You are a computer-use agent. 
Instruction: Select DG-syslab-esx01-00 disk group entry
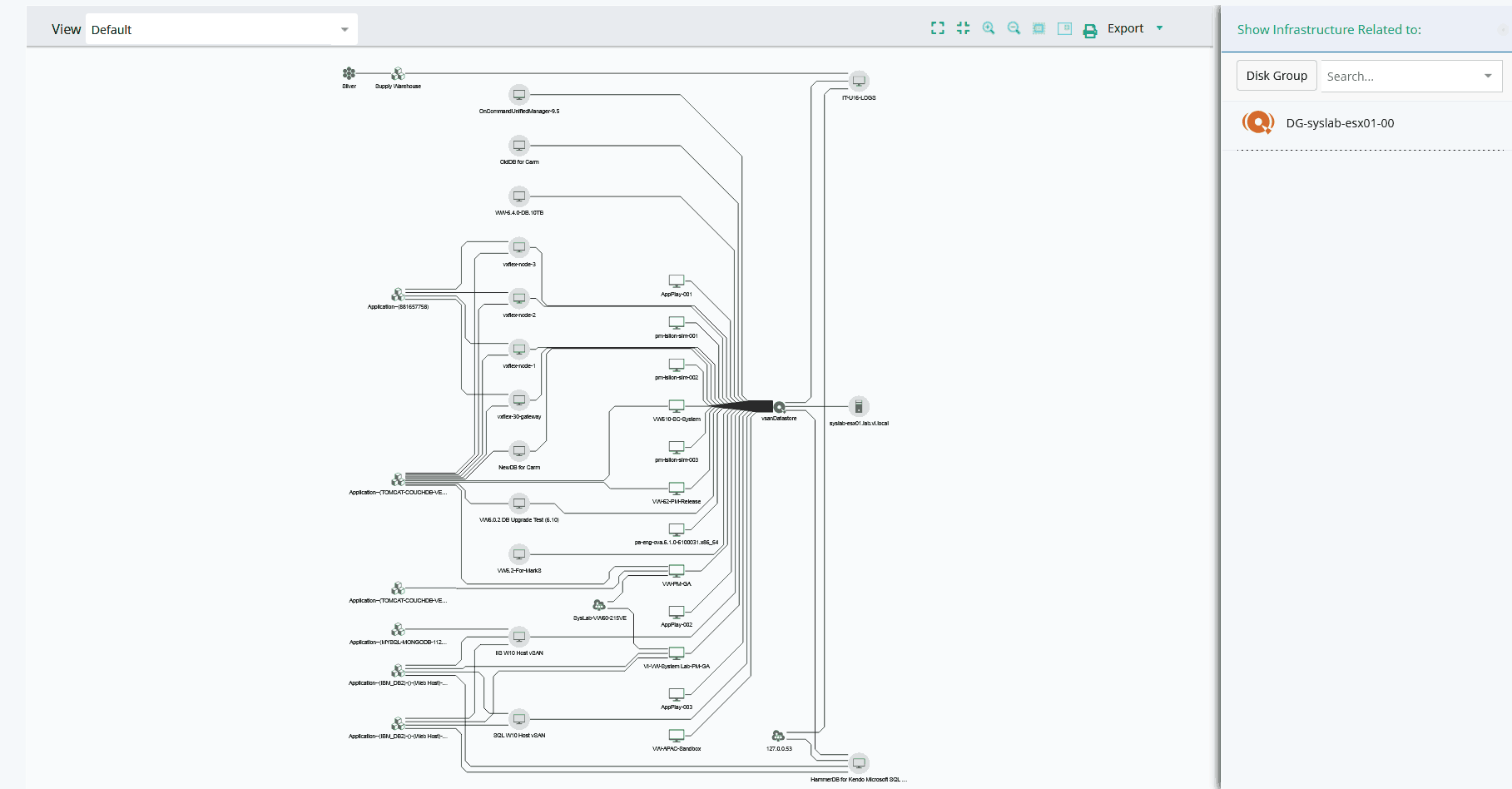click(x=1340, y=123)
